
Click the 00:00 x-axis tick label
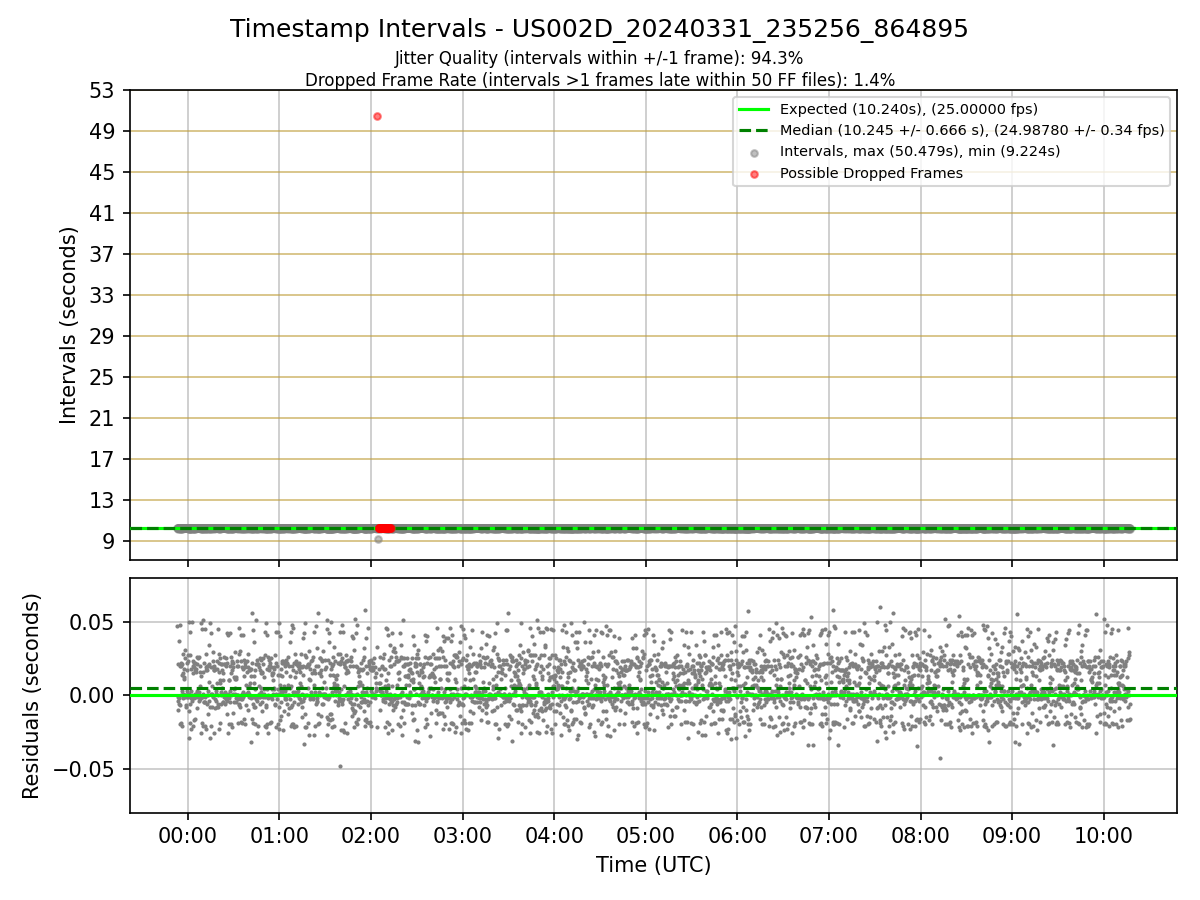[x=187, y=836]
